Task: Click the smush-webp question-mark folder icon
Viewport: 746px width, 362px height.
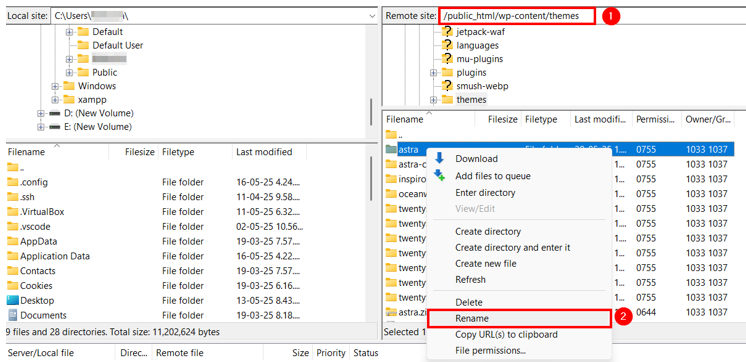Action: (447, 86)
